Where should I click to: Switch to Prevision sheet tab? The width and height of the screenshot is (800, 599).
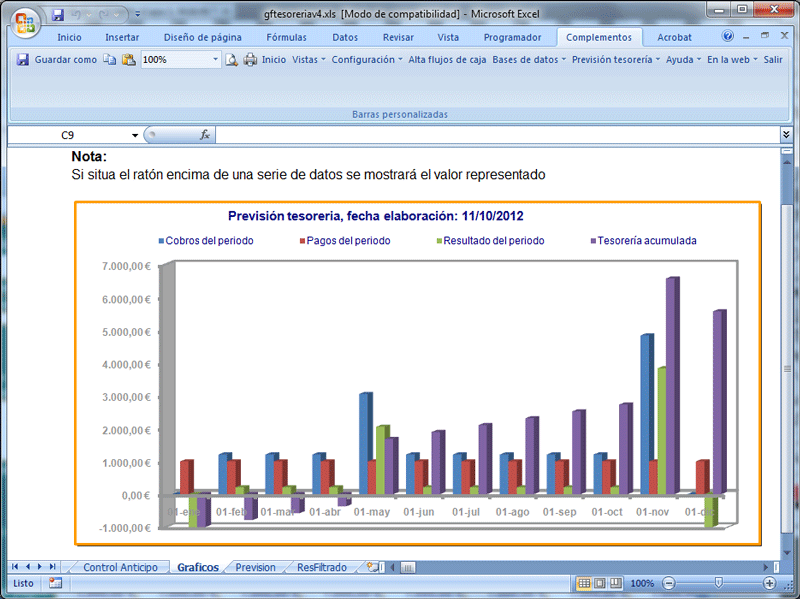click(255, 567)
